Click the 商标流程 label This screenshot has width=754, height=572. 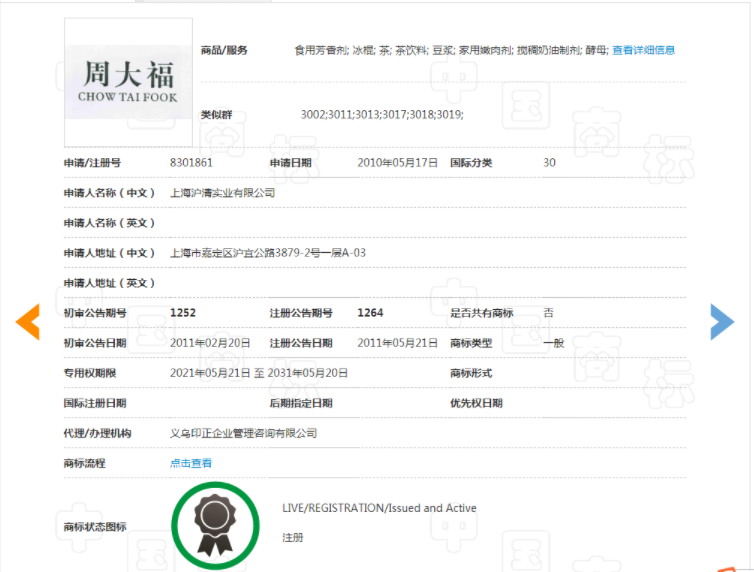85,463
